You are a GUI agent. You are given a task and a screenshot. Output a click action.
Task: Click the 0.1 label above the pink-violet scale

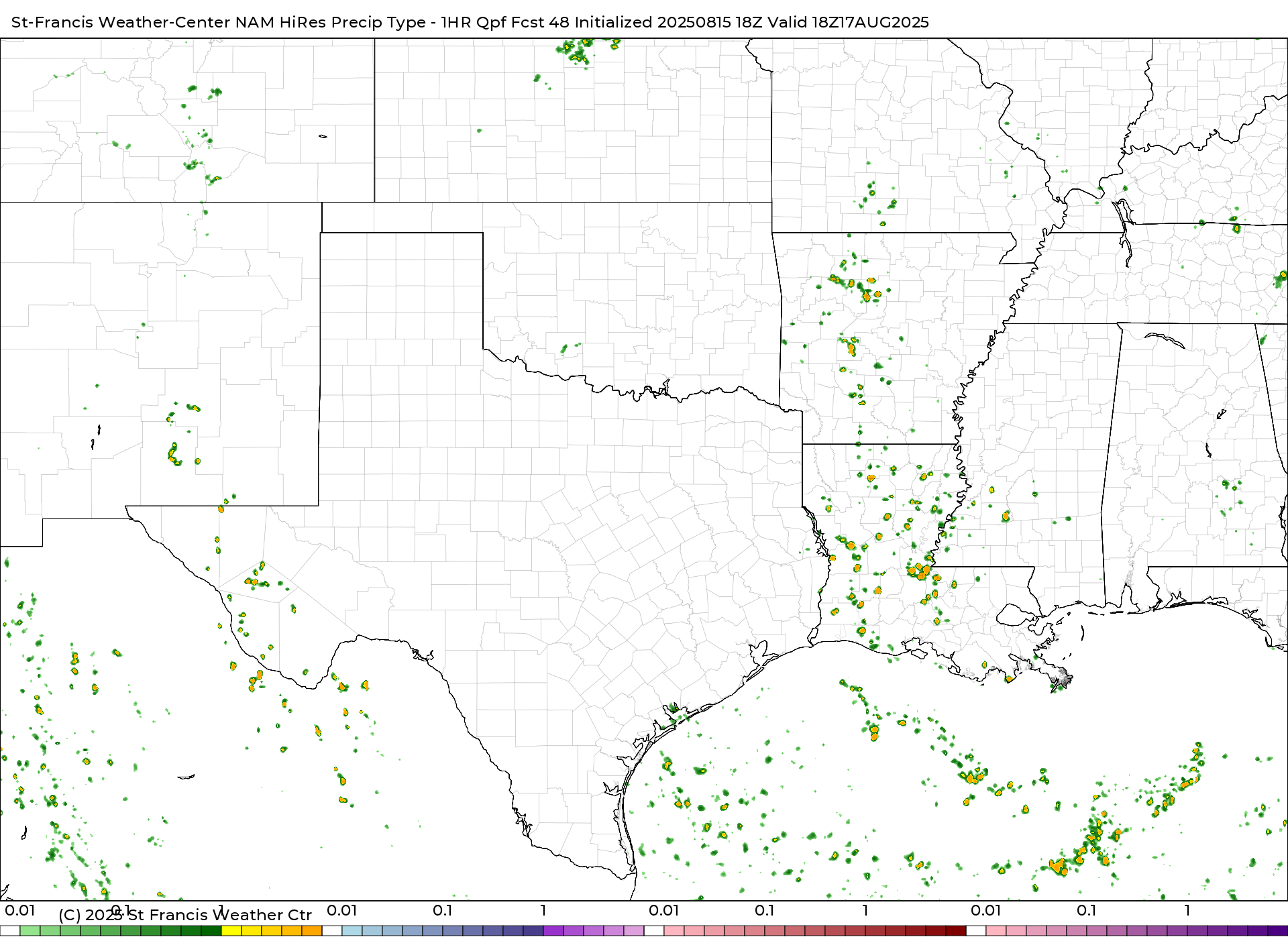pos(1087,911)
